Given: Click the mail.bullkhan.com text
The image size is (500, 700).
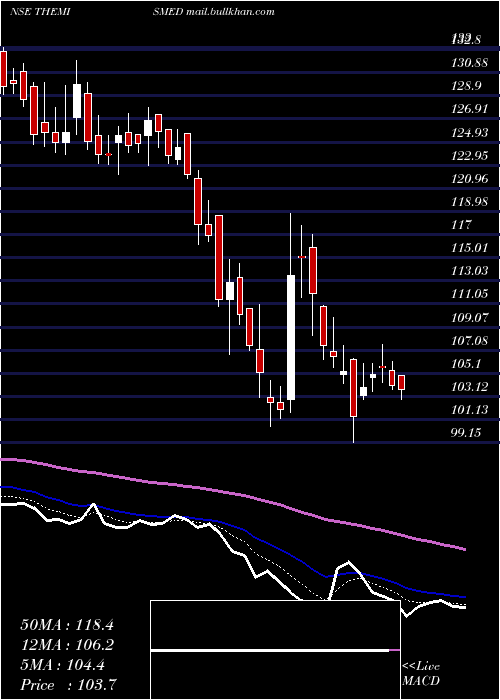Looking at the screenshot, I should 229,12.
